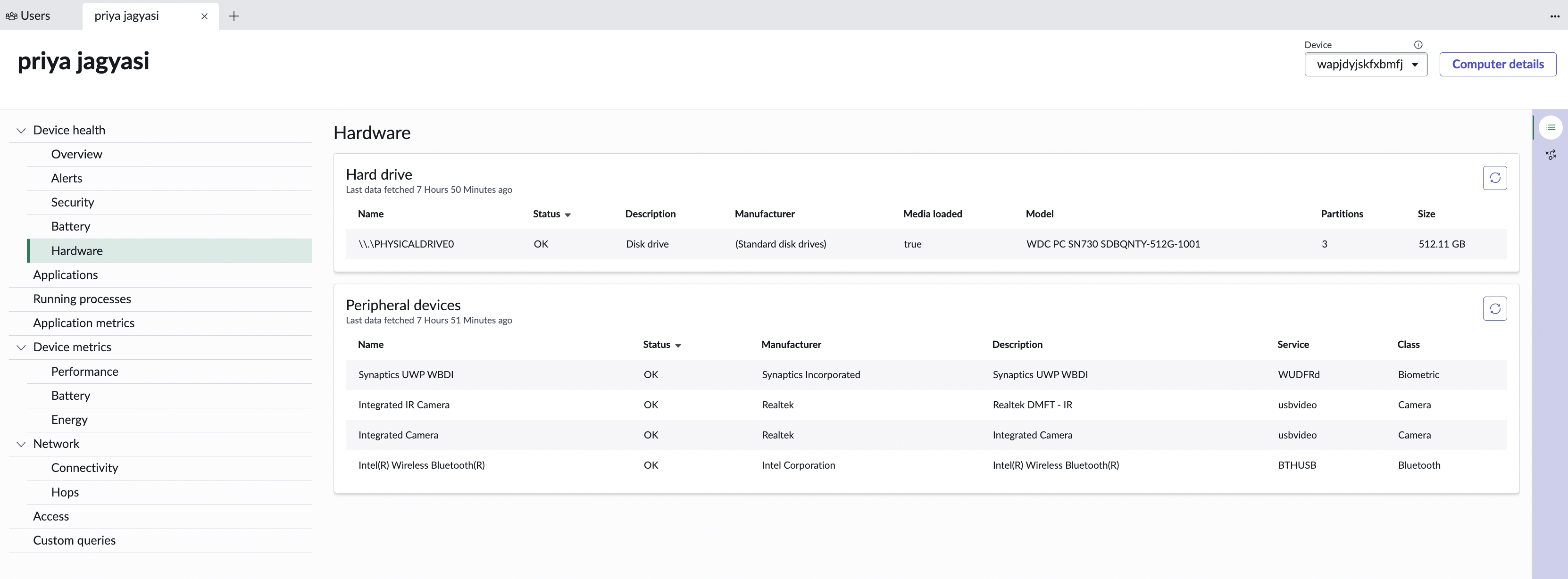The height and width of the screenshot is (579, 1568).
Task: Click the Realtek DMFT - IR description
Action: [1032, 405]
